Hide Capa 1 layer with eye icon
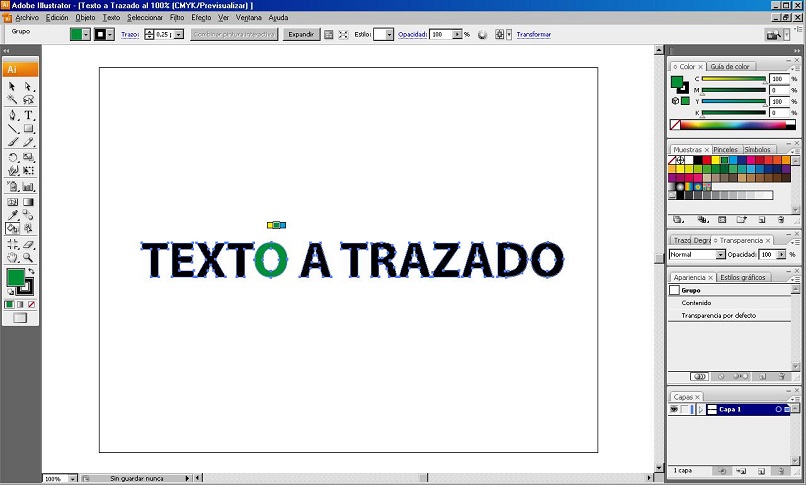This screenshot has height=485, width=806. [674, 409]
